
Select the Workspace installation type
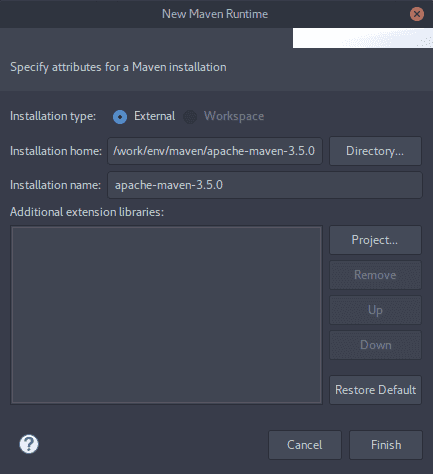(x=190, y=117)
